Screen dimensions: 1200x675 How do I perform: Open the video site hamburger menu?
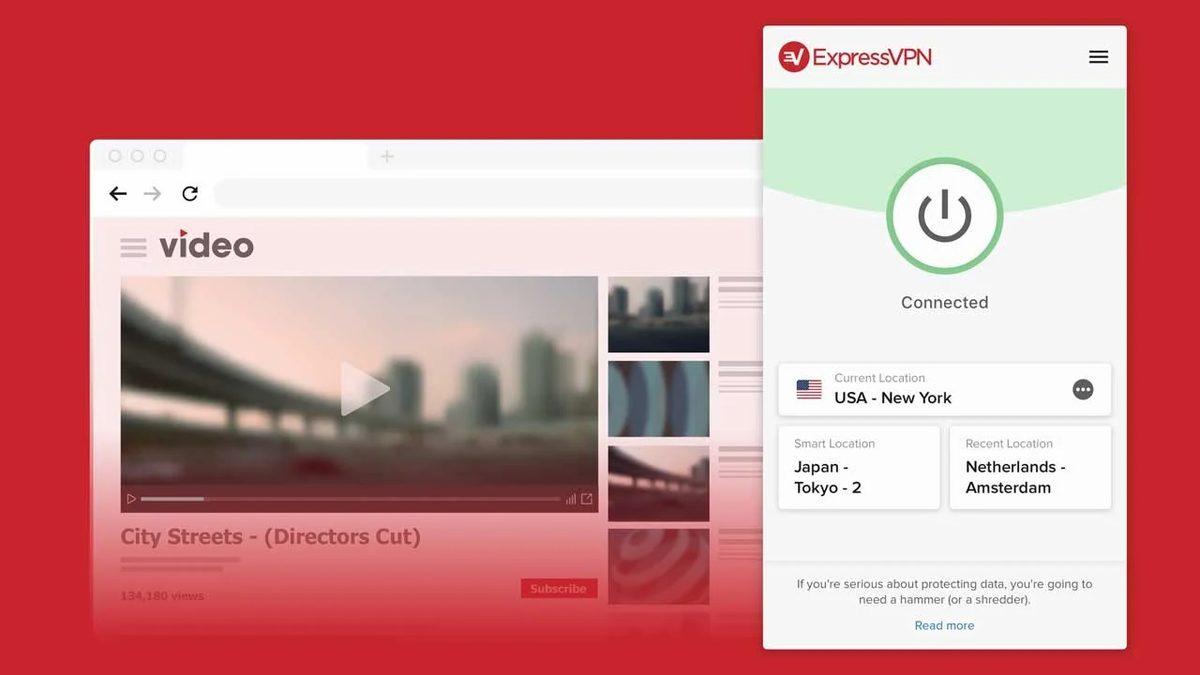pos(133,245)
